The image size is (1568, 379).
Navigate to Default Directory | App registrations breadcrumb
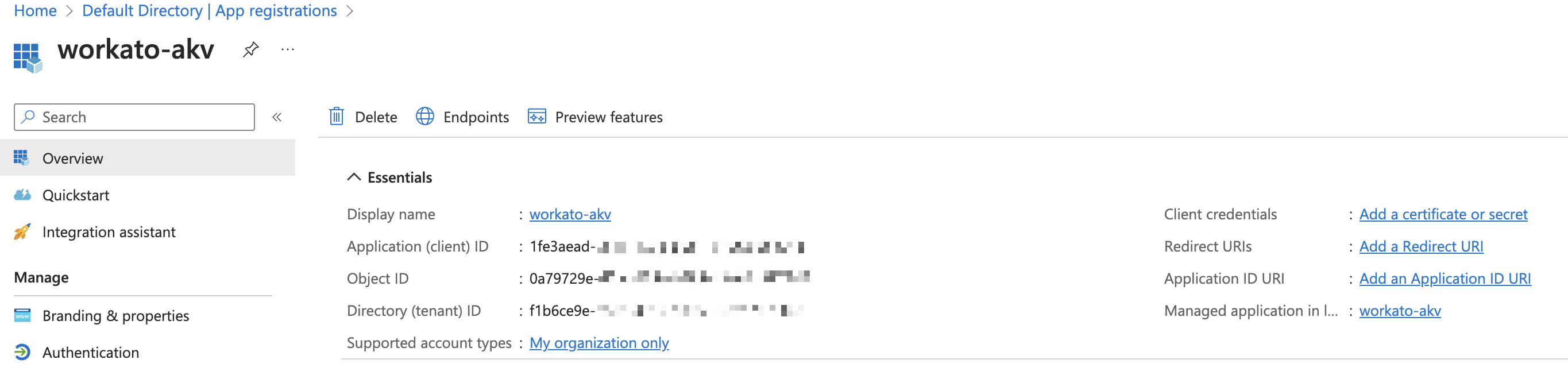point(210,10)
